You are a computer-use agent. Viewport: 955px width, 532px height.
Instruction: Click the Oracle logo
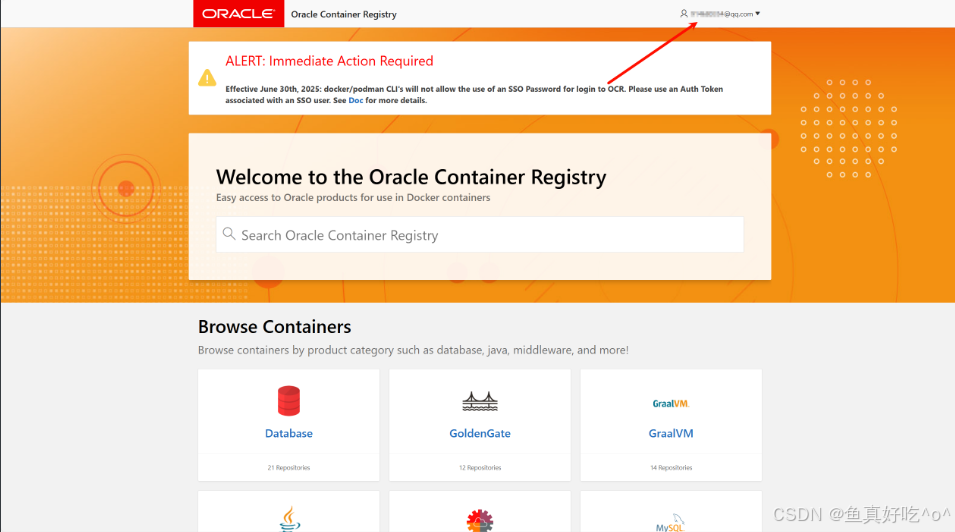pos(238,13)
